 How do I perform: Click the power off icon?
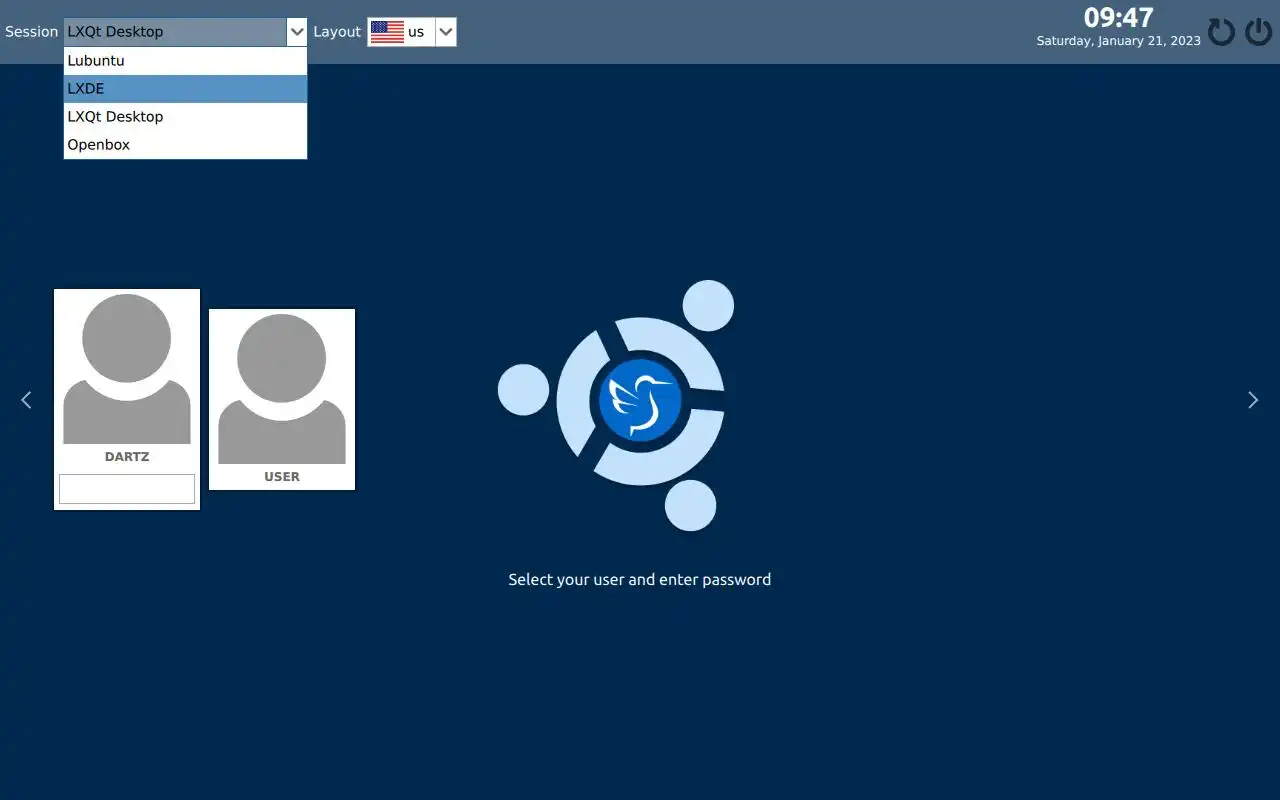point(1258,32)
